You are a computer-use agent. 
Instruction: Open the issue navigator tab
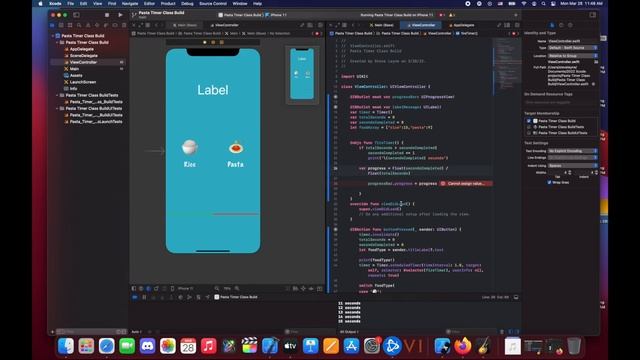click(88, 25)
